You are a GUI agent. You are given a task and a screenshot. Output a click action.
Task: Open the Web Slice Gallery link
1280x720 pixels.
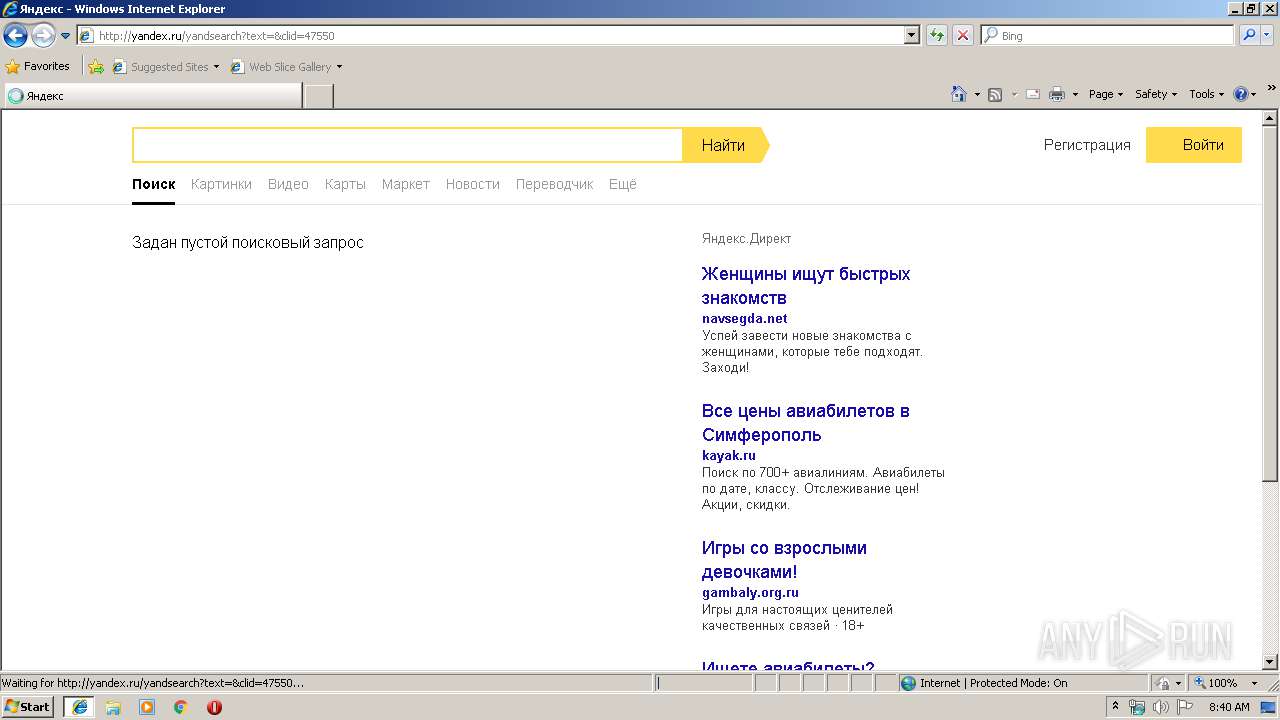[286, 67]
